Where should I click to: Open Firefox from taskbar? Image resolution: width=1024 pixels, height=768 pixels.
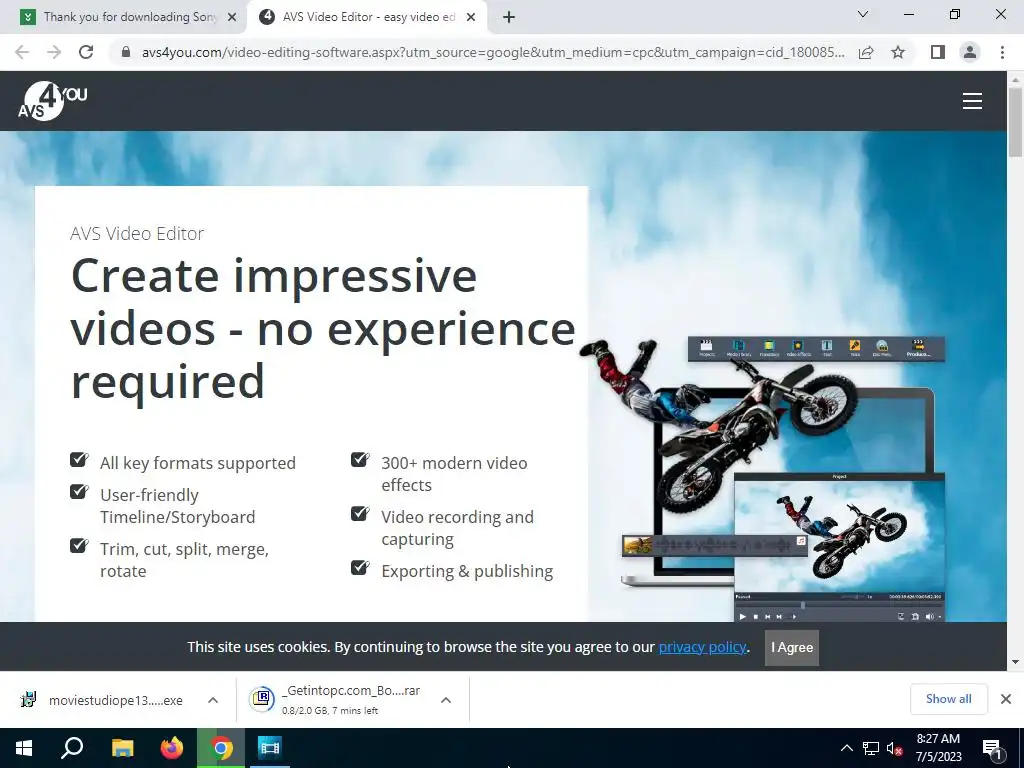coord(172,748)
